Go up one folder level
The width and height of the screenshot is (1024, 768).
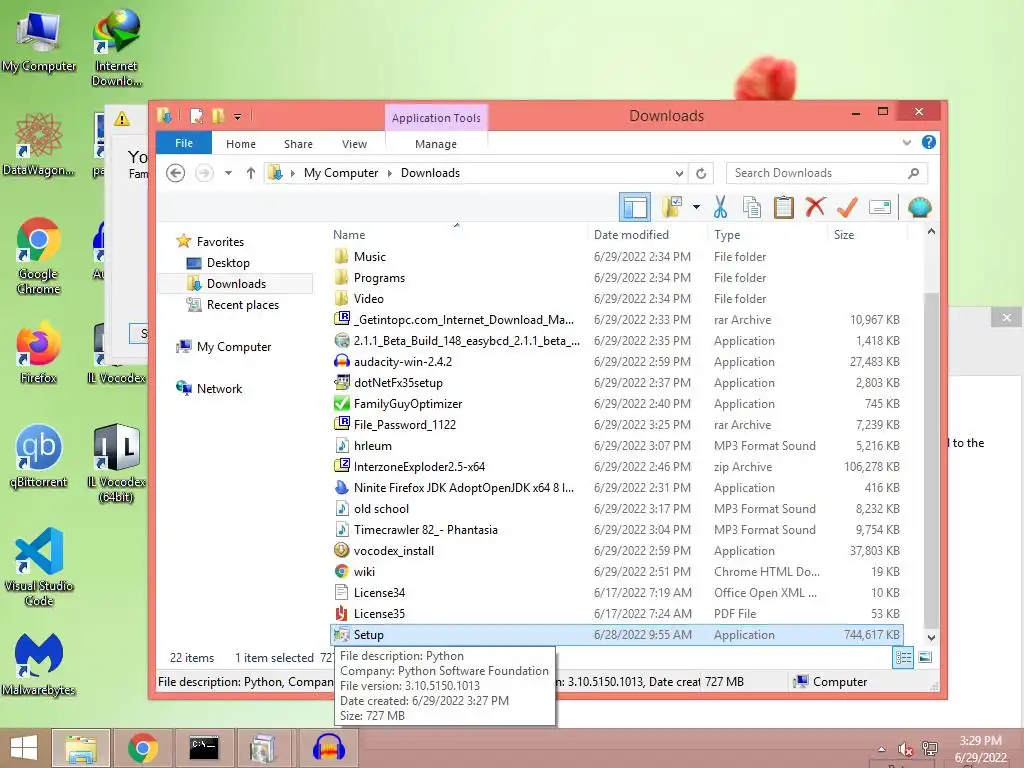251,173
